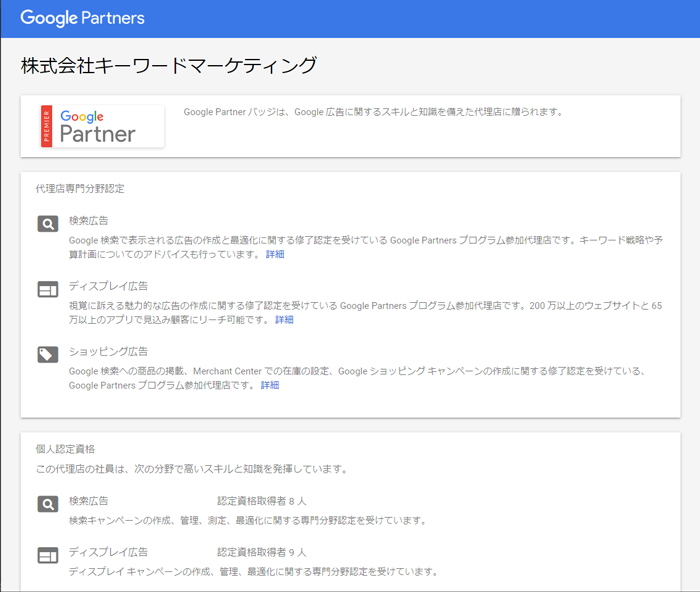Click the text 認定資格取得者 9 人

click(262, 553)
